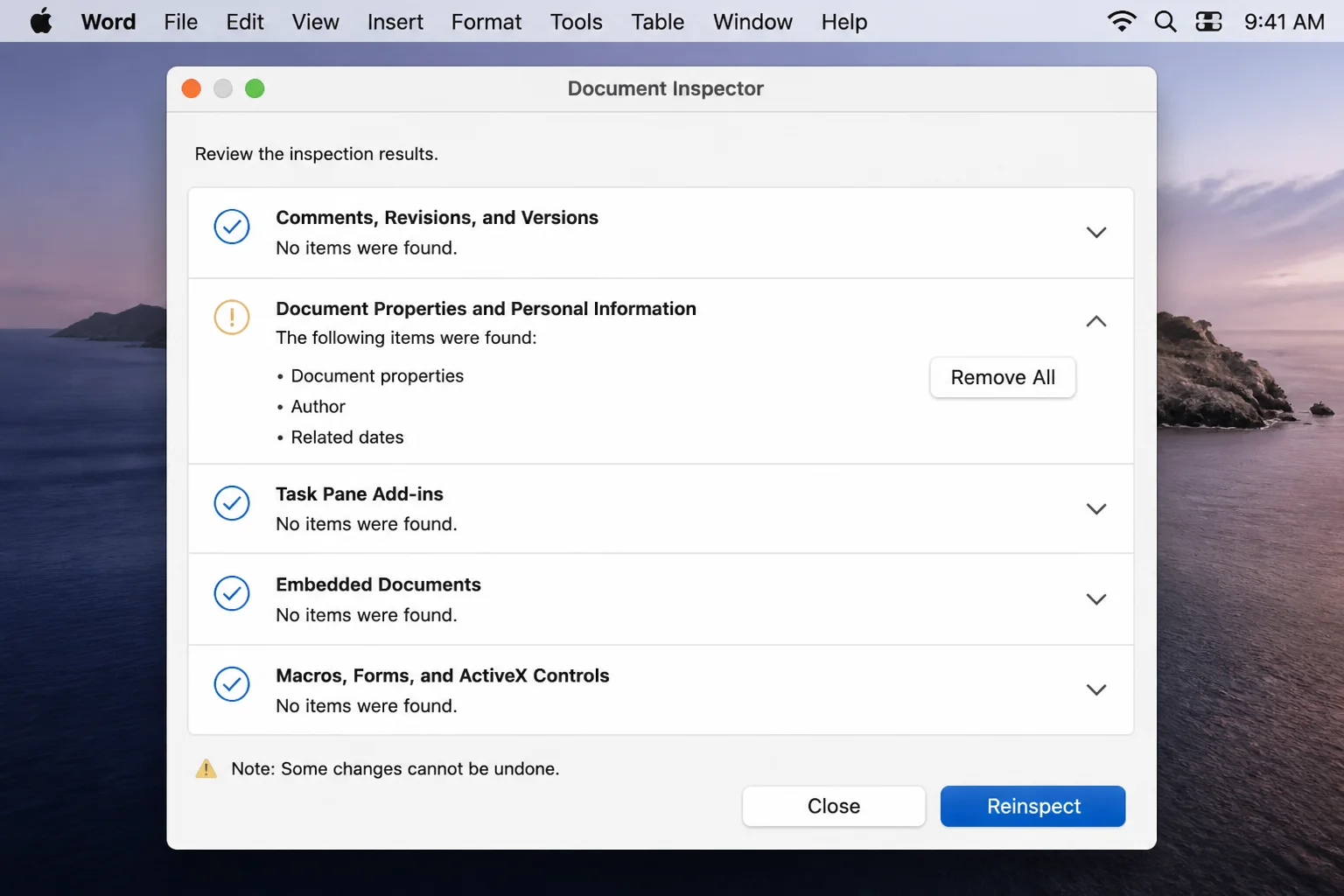
Task: Open the Edit menu
Action: pyautogui.click(x=245, y=22)
